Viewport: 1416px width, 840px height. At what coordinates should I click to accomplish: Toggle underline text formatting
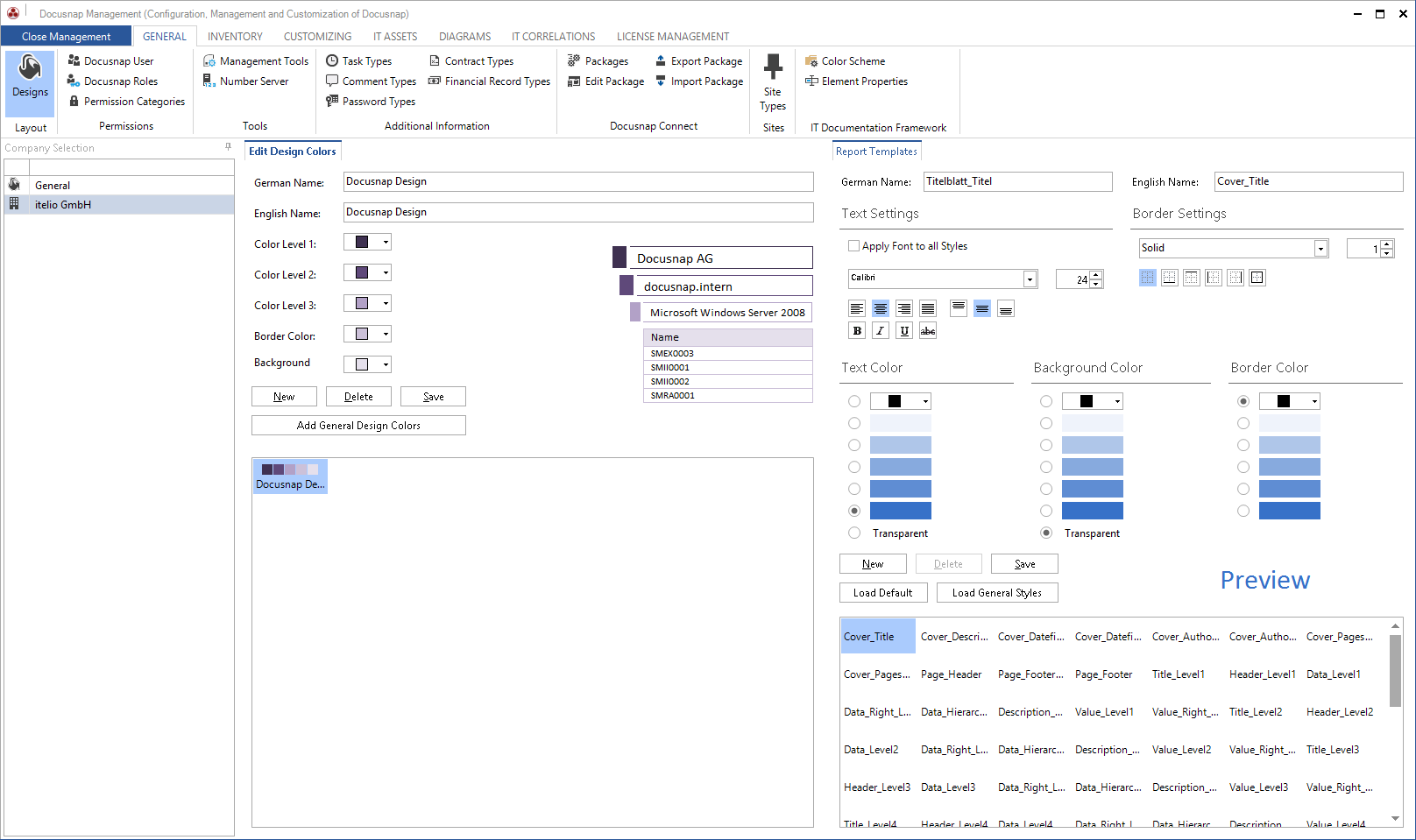(904, 330)
